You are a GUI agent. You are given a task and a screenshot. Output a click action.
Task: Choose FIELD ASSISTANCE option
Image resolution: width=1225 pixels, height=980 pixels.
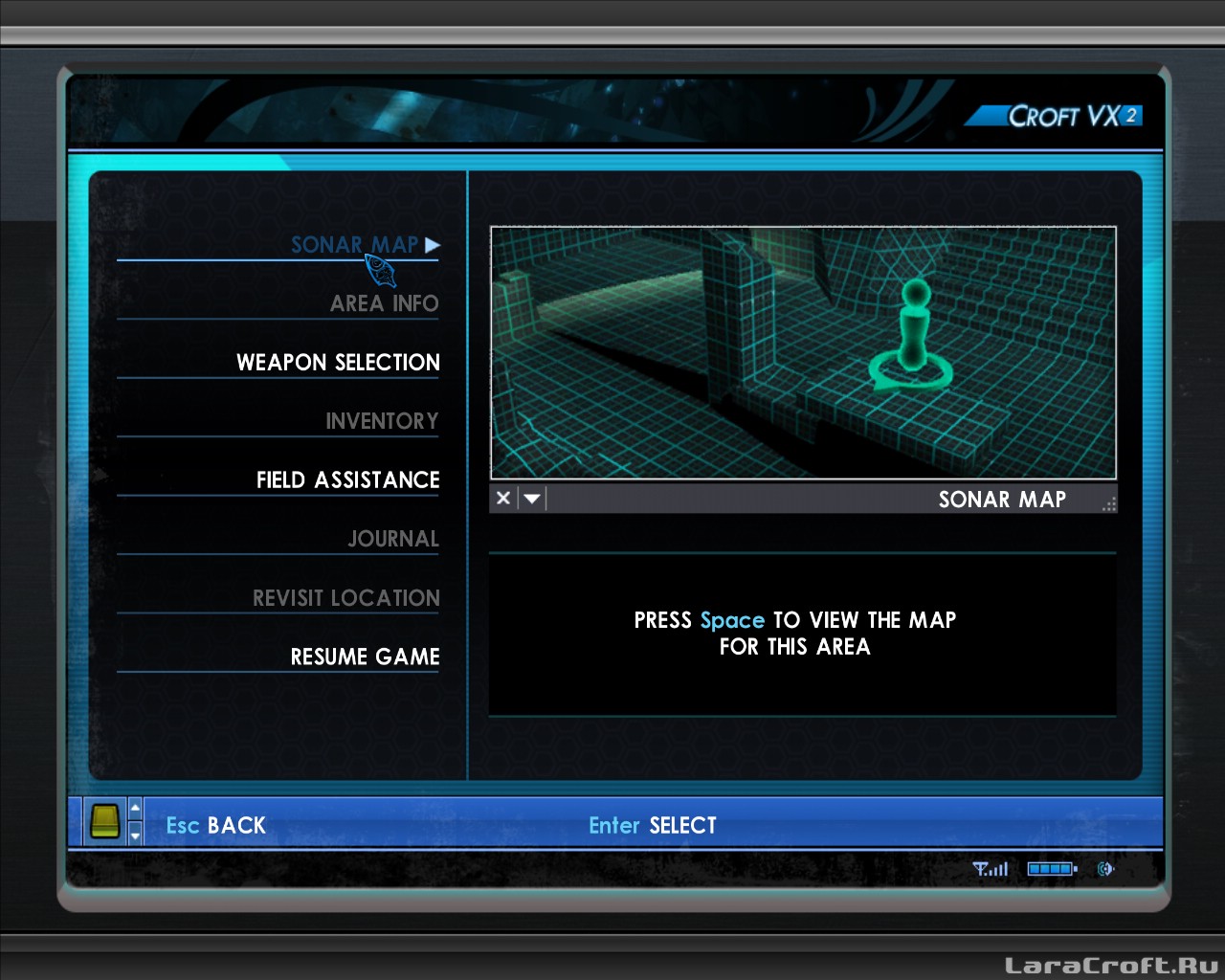click(x=347, y=480)
